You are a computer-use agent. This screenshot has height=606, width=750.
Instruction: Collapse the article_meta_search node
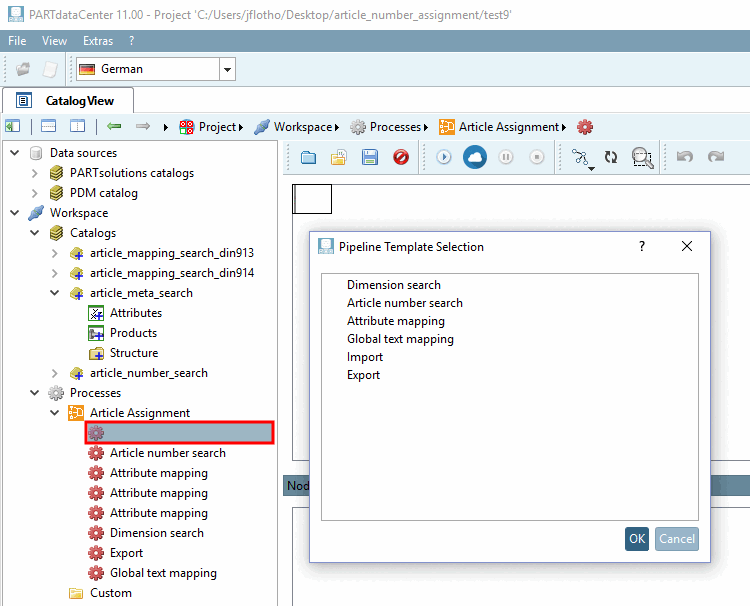coord(55,293)
